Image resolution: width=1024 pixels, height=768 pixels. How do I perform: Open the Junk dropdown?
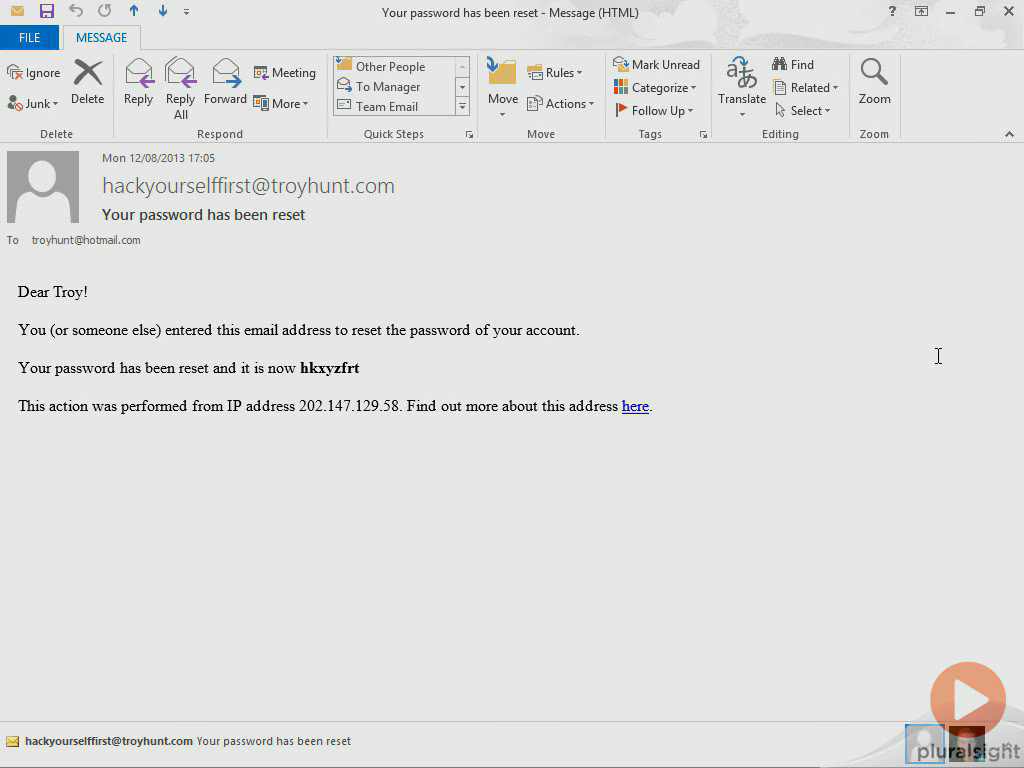click(33, 103)
